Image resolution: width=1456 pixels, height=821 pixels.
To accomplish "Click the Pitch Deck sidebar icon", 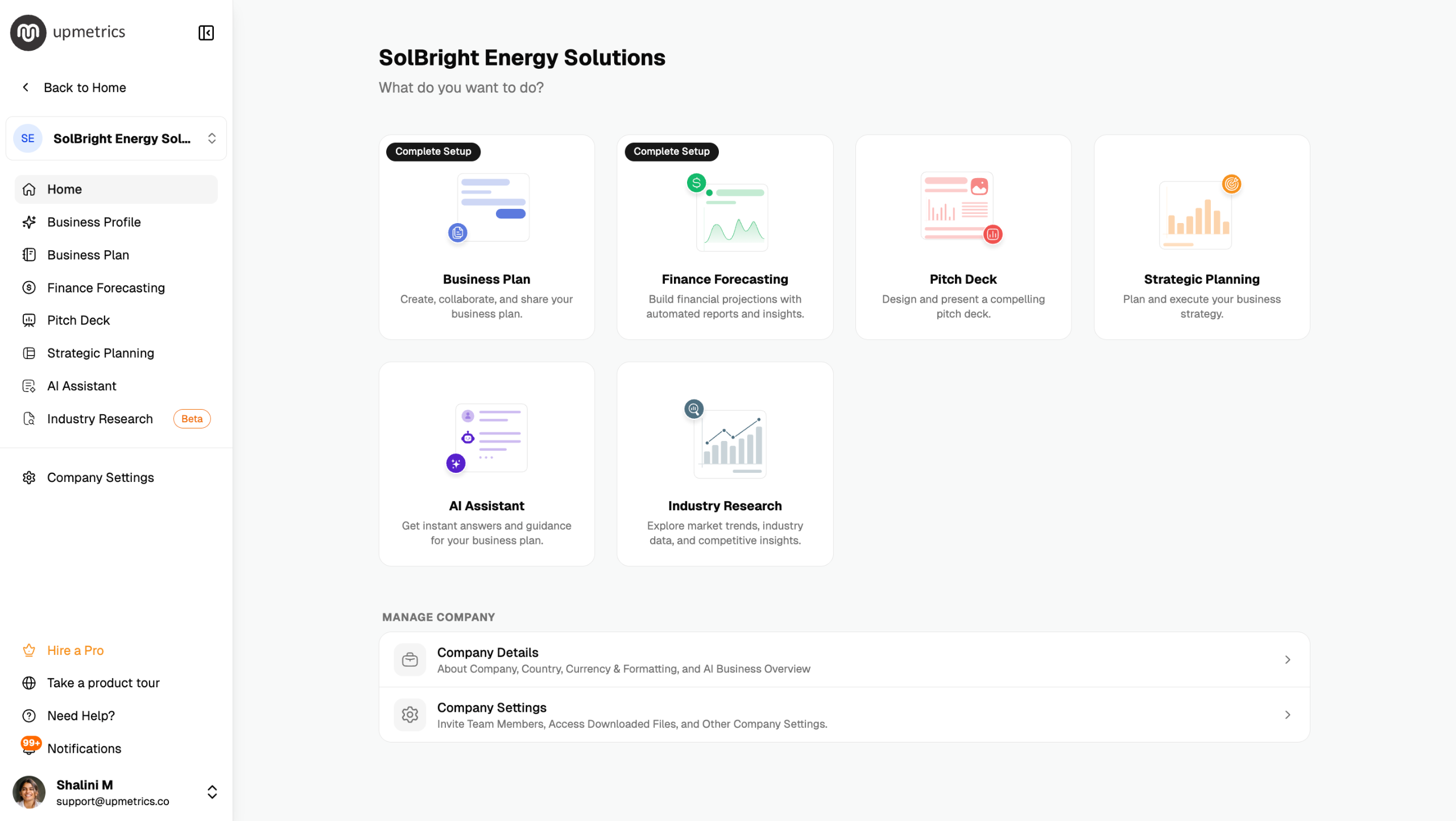I will 29,320.
